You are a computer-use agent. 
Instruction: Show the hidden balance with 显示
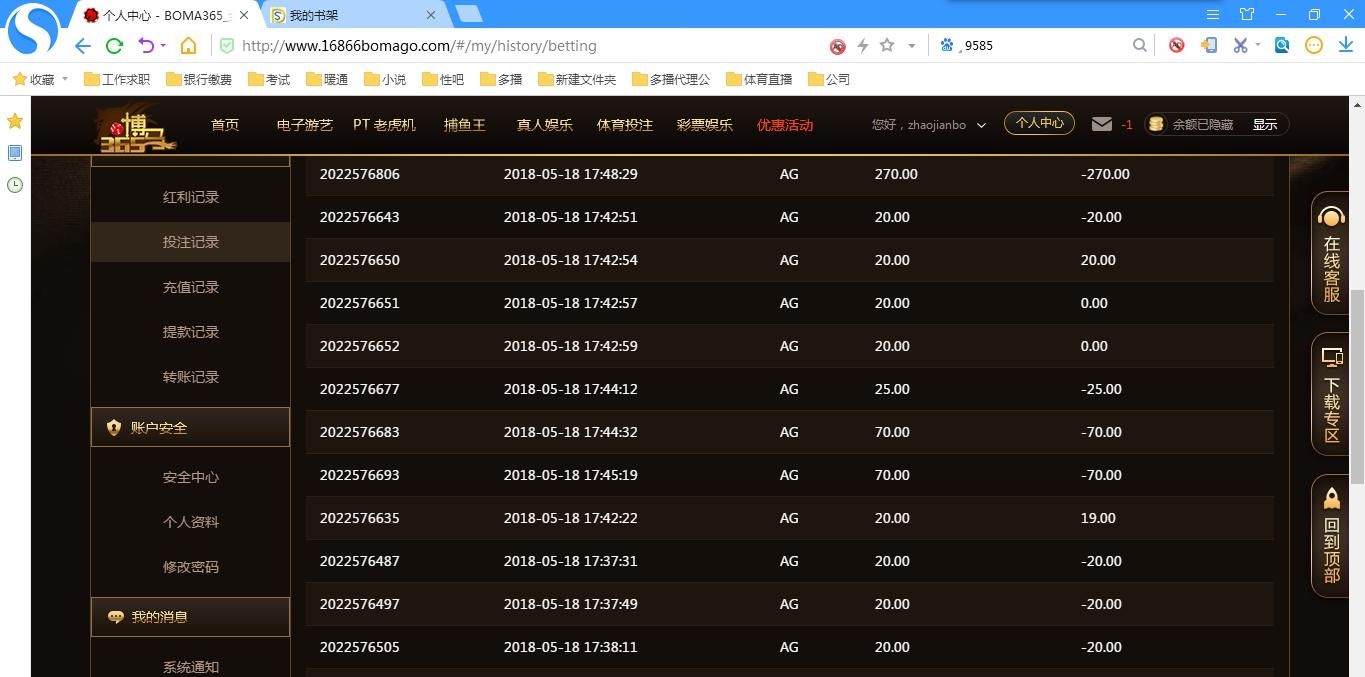[x=1265, y=125]
